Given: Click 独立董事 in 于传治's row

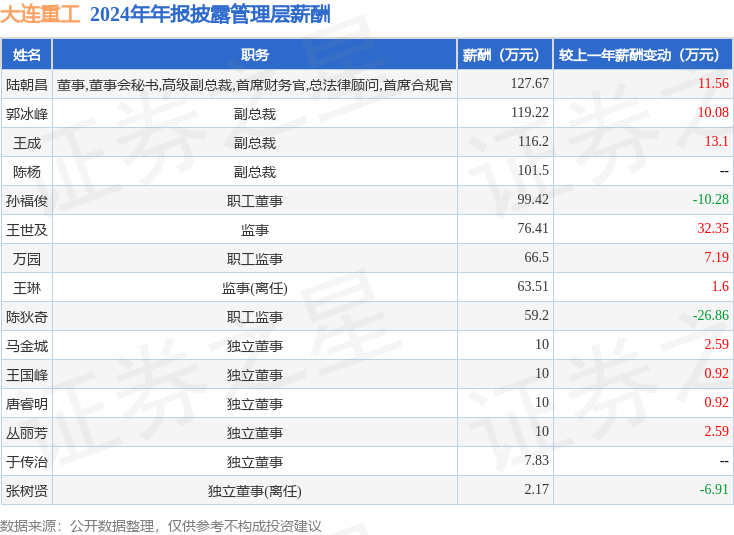Looking at the screenshot, I should coord(255,462).
